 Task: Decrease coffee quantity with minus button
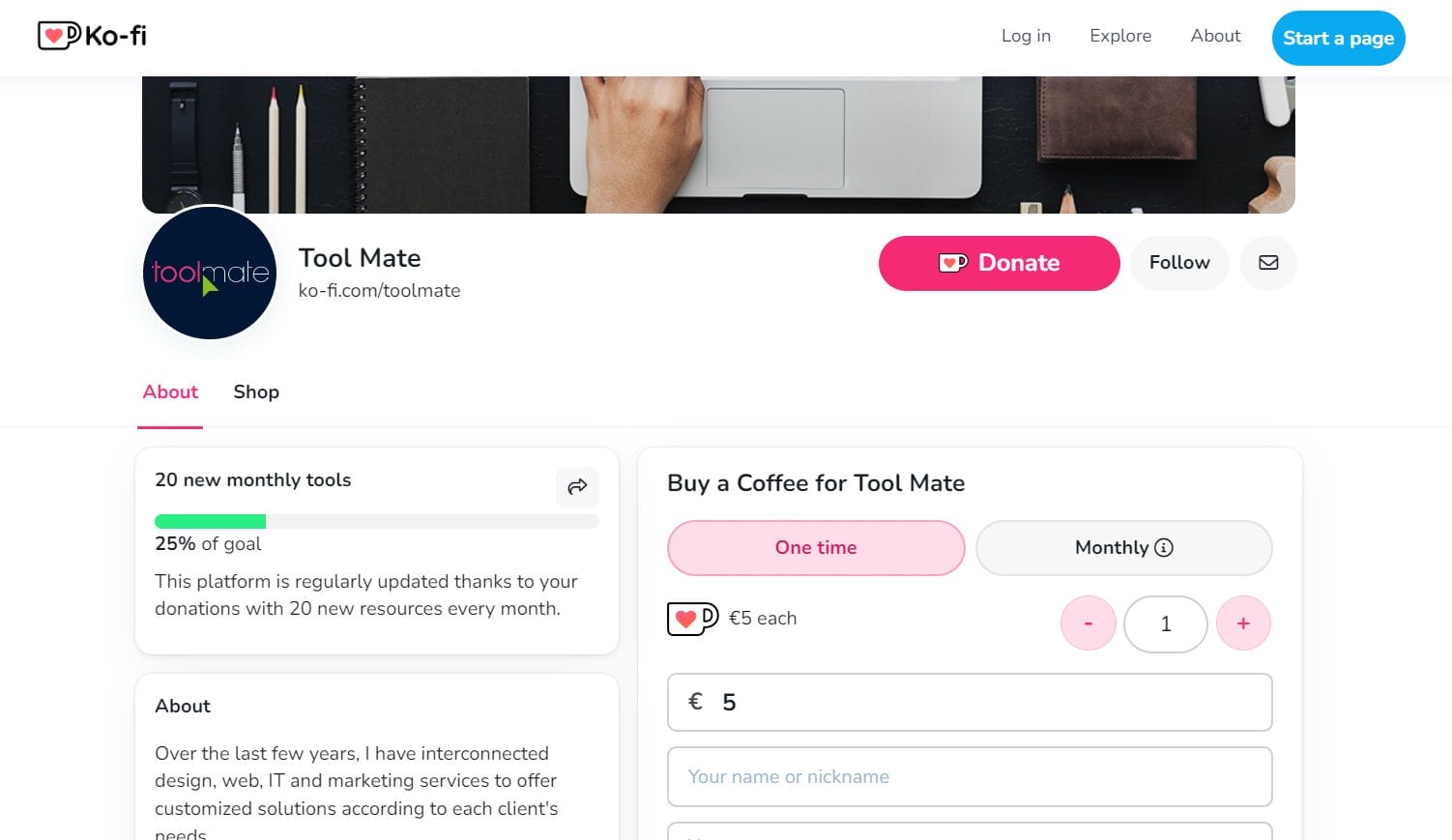(x=1089, y=623)
